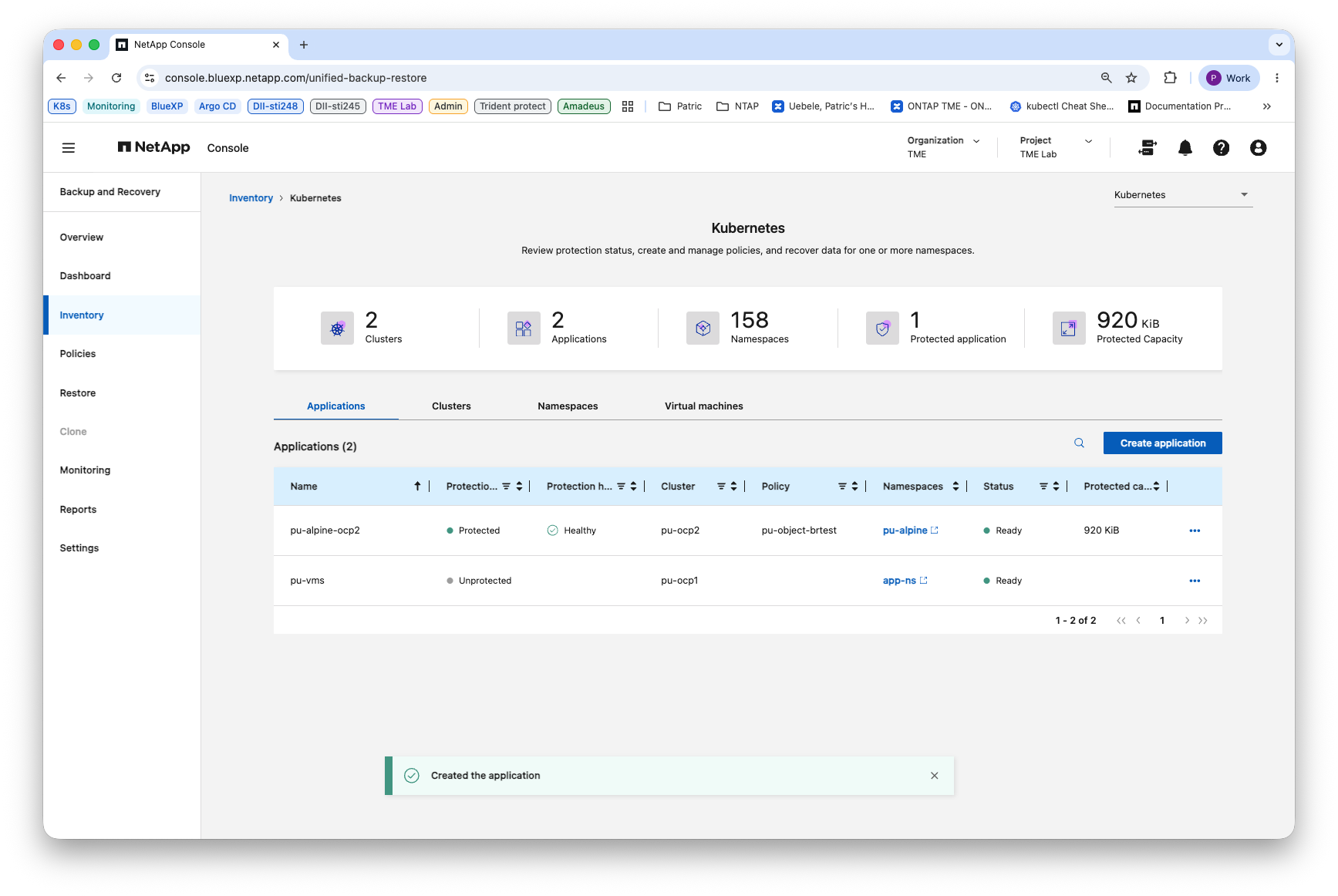Viewport: 1338px width, 896px height.
Task: Search the applications table with magnifier icon
Action: point(1079,443)
